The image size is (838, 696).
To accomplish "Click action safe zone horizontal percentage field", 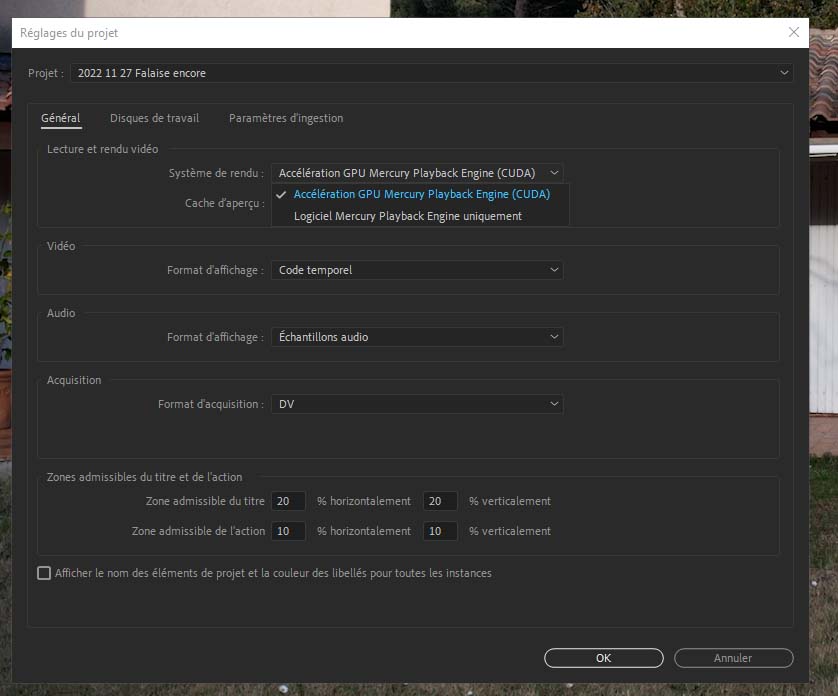I will pyautogui.click(x=288, y=531).
